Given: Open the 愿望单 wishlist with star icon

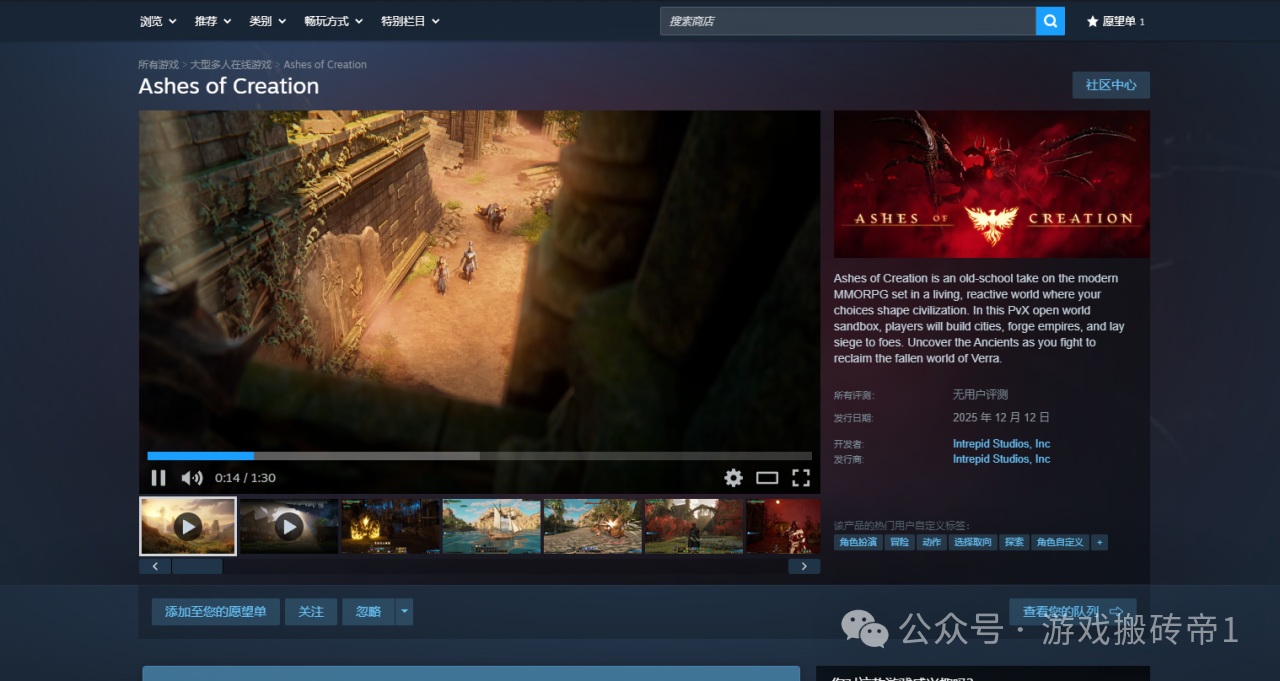Looking at the screenshot, I should [x=1115, y=21].
